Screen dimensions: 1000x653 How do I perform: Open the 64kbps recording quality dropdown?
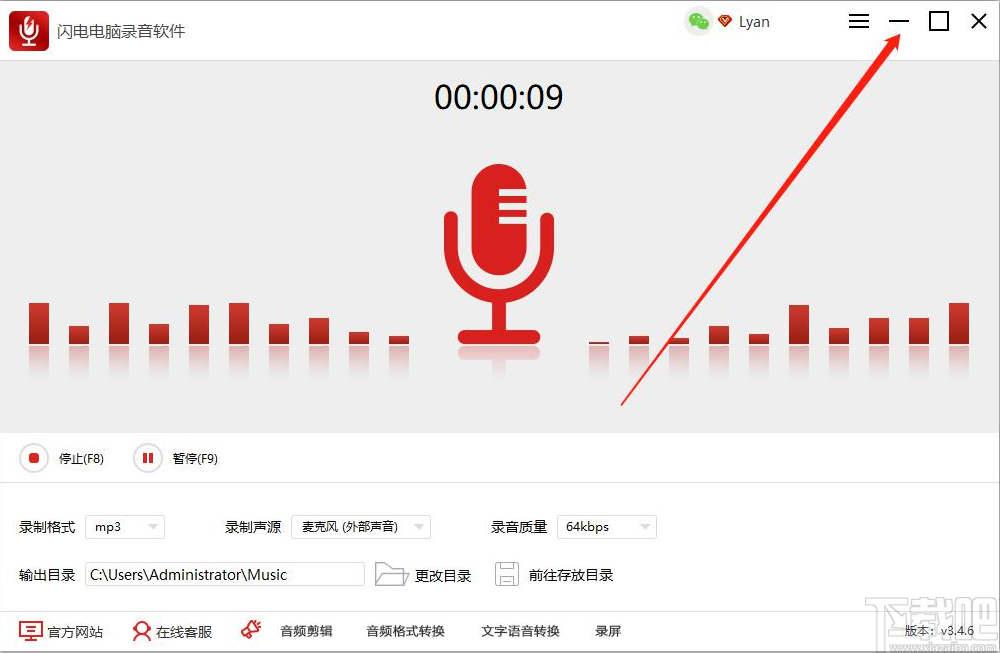606,527
